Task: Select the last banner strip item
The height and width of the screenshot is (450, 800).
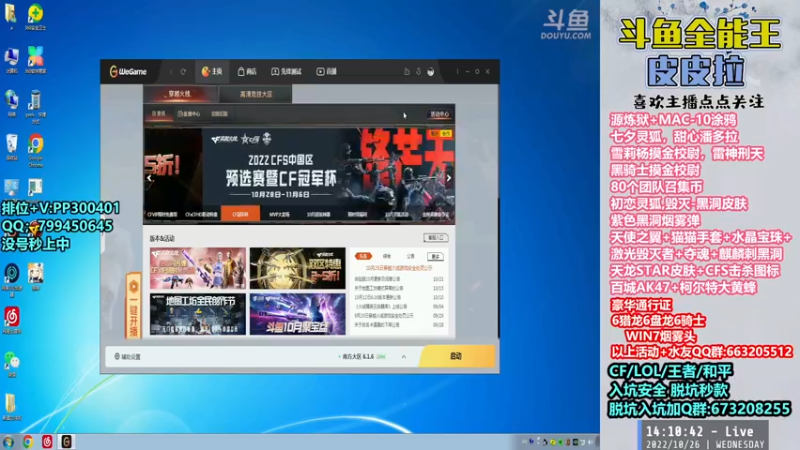Action: click(x=435, y=214)
